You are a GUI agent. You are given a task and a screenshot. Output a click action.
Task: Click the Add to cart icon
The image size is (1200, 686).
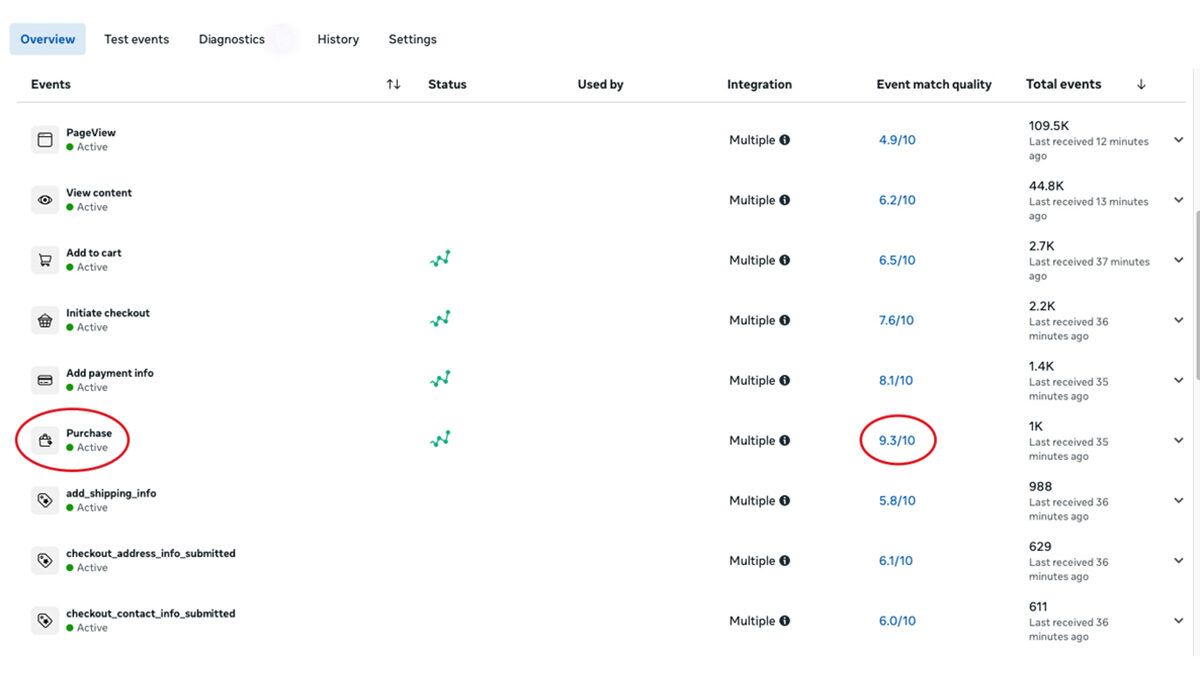[x=45, y=260]
